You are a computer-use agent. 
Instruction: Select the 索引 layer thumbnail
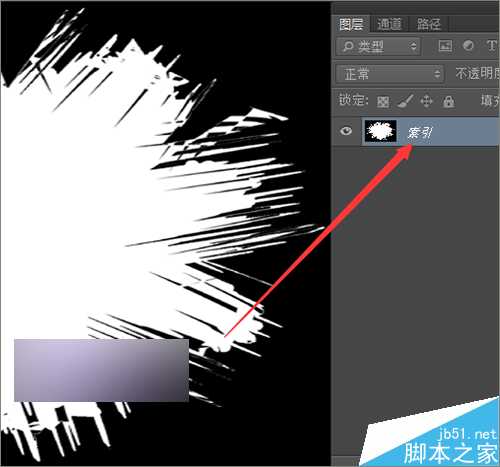(381, 131)
